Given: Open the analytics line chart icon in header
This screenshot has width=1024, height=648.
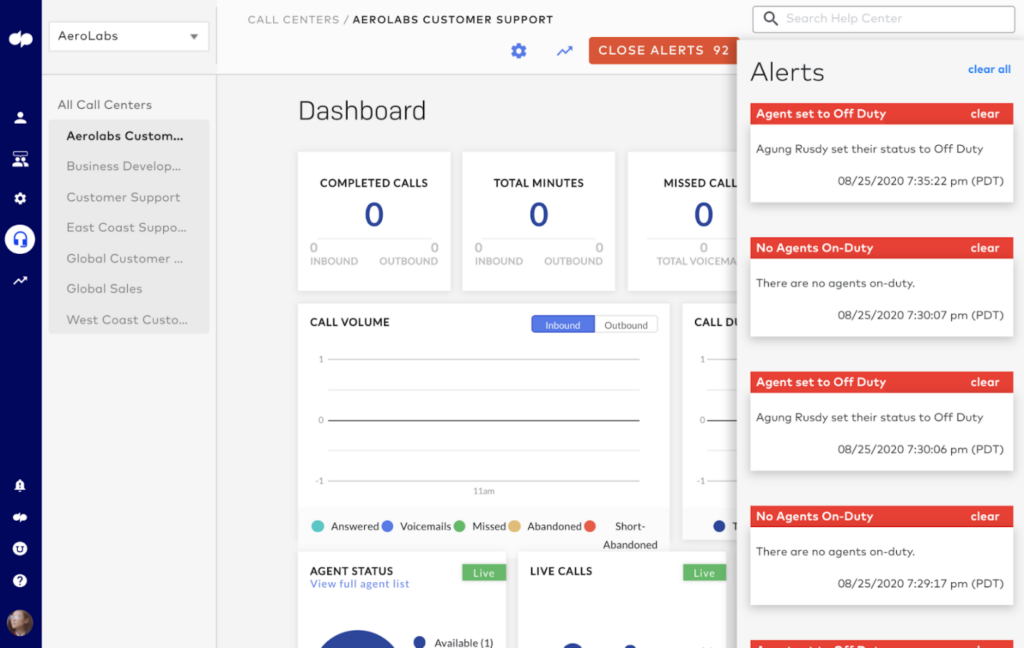Looking at the screenshot, I should 565,51.
